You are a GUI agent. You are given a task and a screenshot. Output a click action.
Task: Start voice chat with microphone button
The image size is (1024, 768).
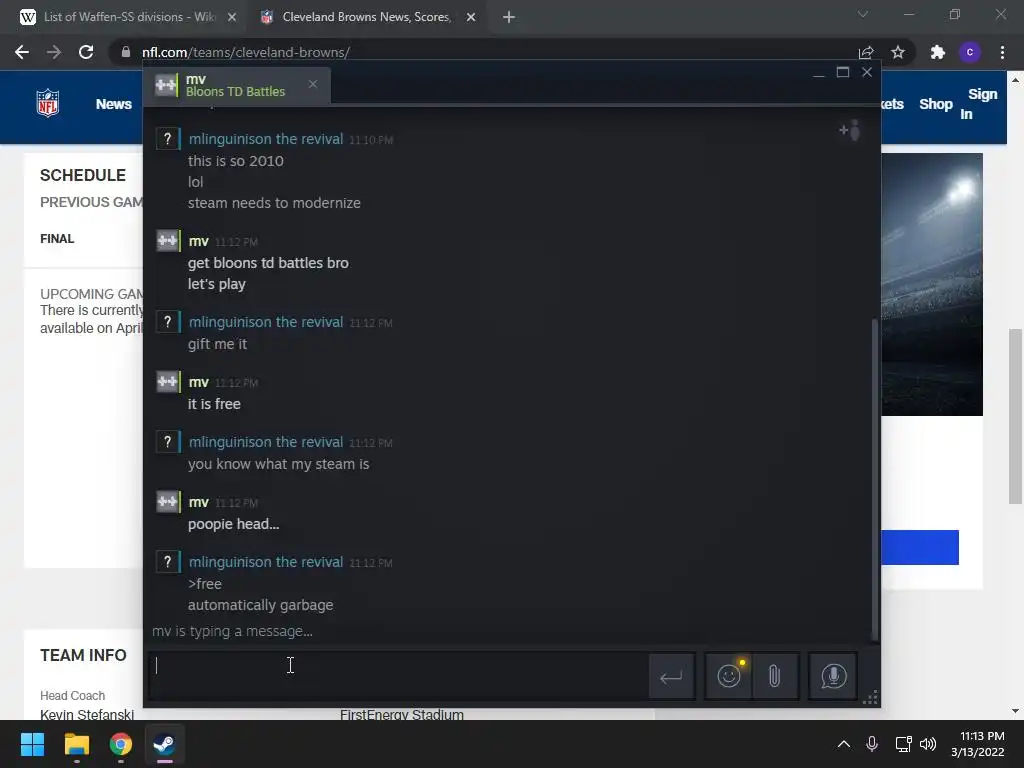click(833, 676)
